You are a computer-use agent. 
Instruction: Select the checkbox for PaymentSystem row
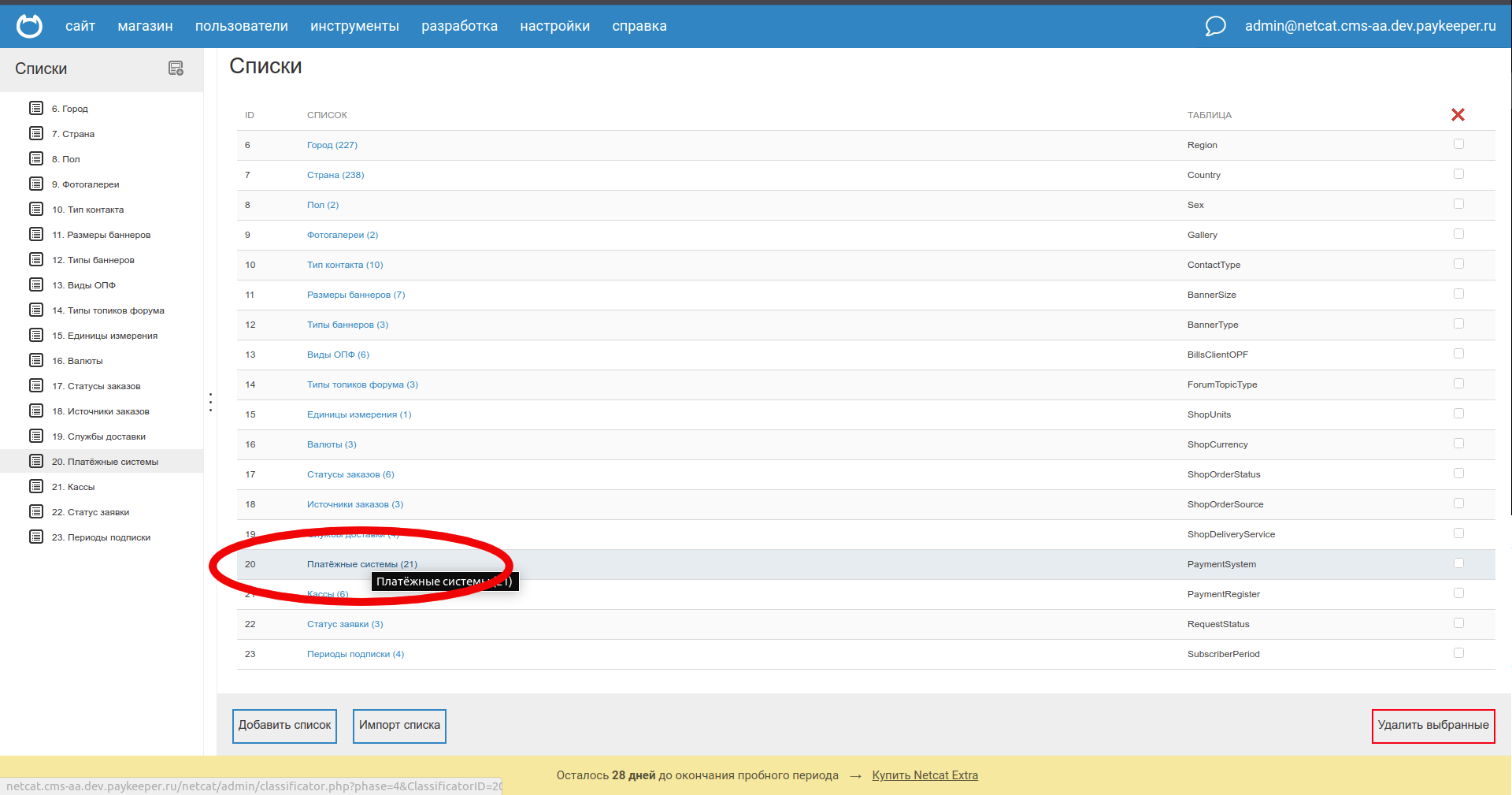pyautogui.click(x=1458, y=563)
